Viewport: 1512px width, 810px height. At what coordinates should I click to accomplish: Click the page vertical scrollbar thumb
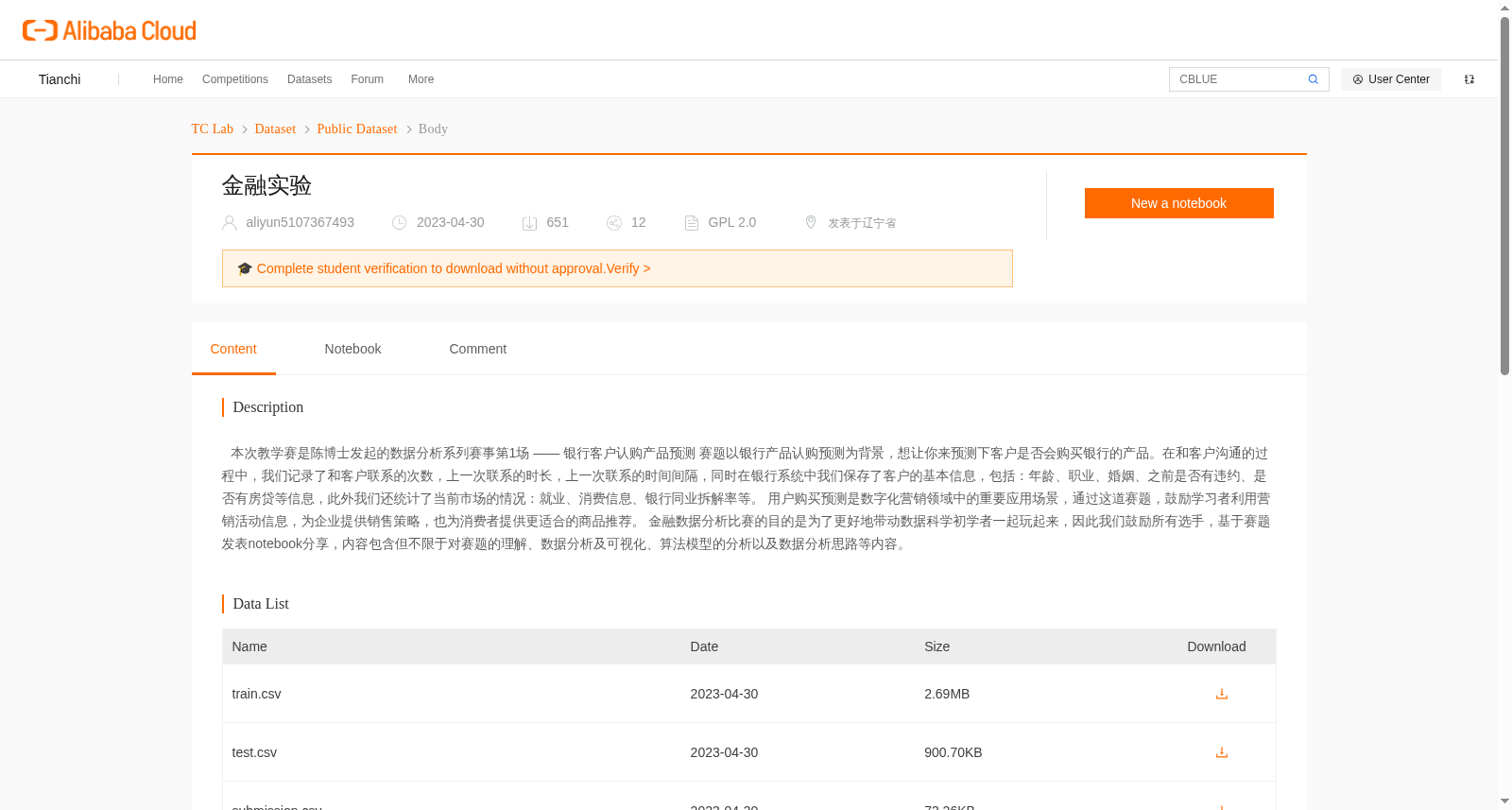1504,196
